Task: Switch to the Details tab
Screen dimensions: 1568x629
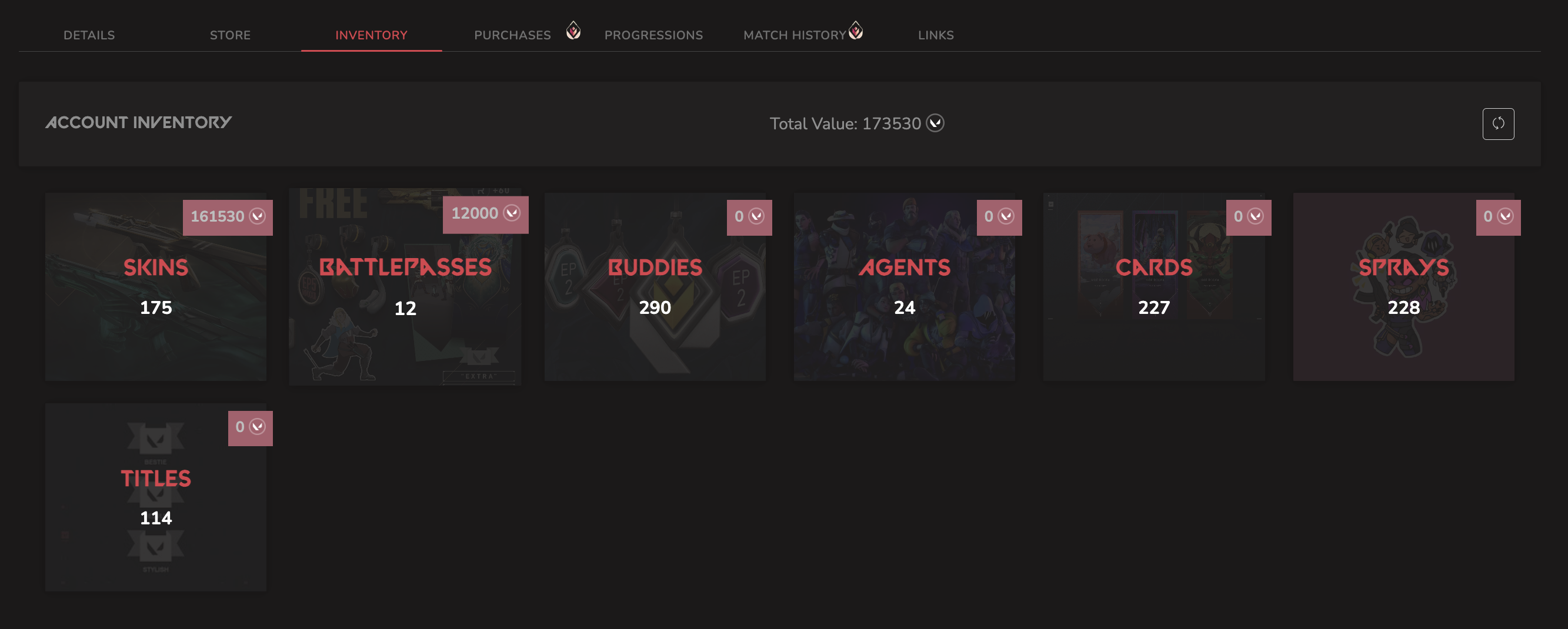Action: (89, 35)
